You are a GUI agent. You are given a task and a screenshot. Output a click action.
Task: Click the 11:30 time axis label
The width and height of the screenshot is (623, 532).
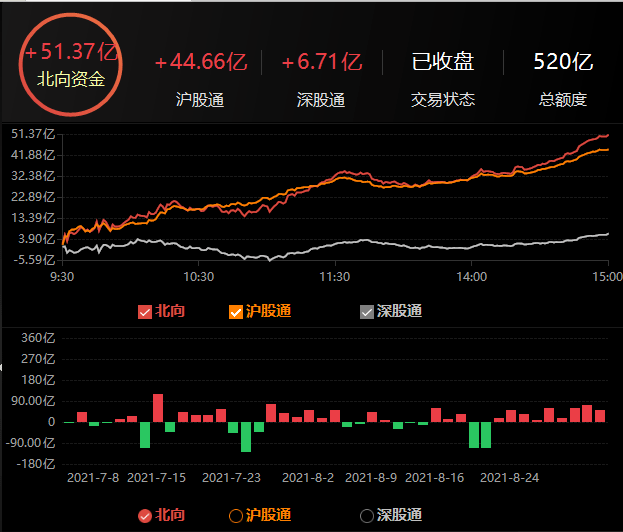coord(334,276)
